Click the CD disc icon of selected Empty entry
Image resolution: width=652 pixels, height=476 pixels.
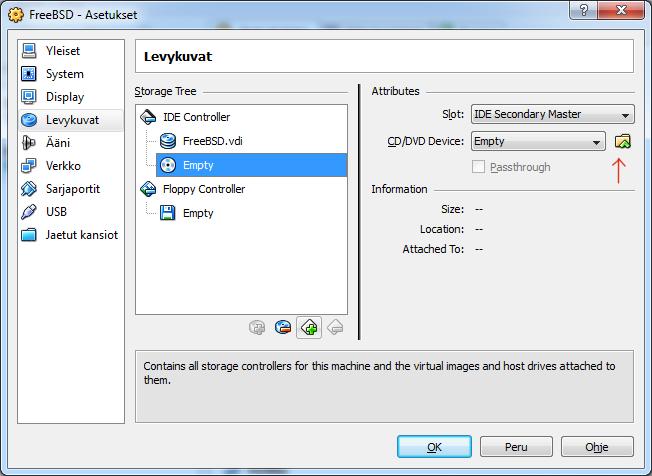click(x=168, y=165)
